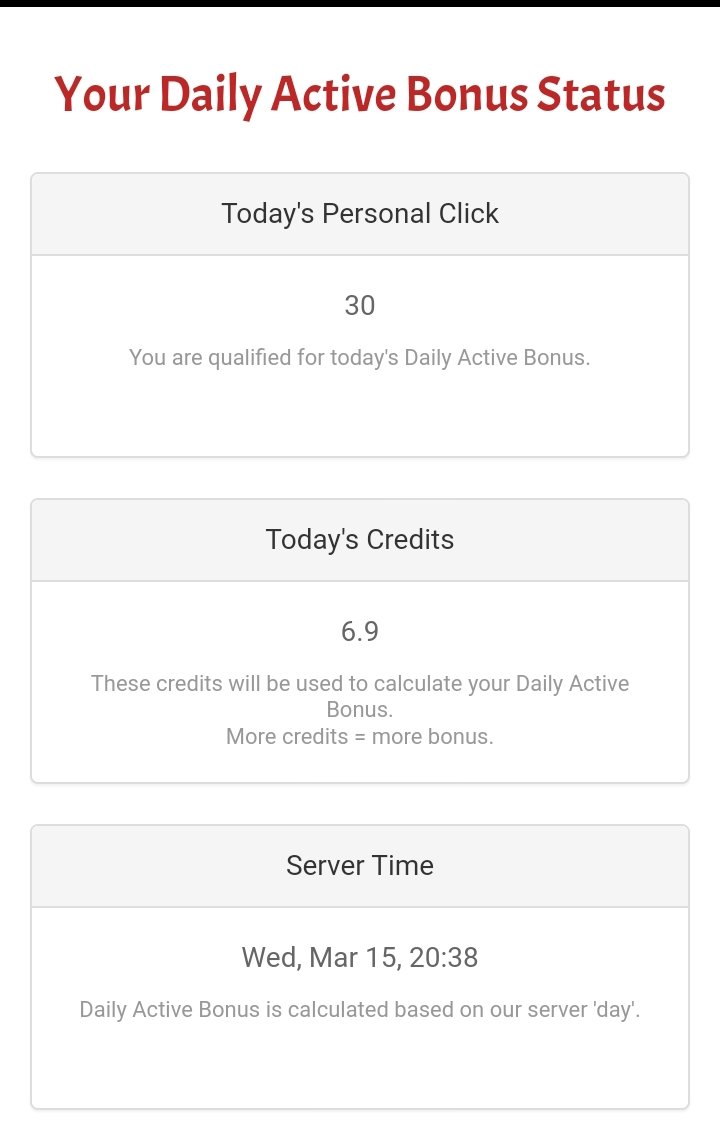Click the credits calculation description text

tap(359, 696)
